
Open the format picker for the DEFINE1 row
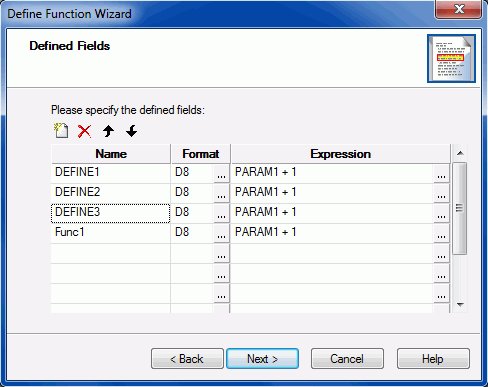pyautogui.click(x=221, y=174)
